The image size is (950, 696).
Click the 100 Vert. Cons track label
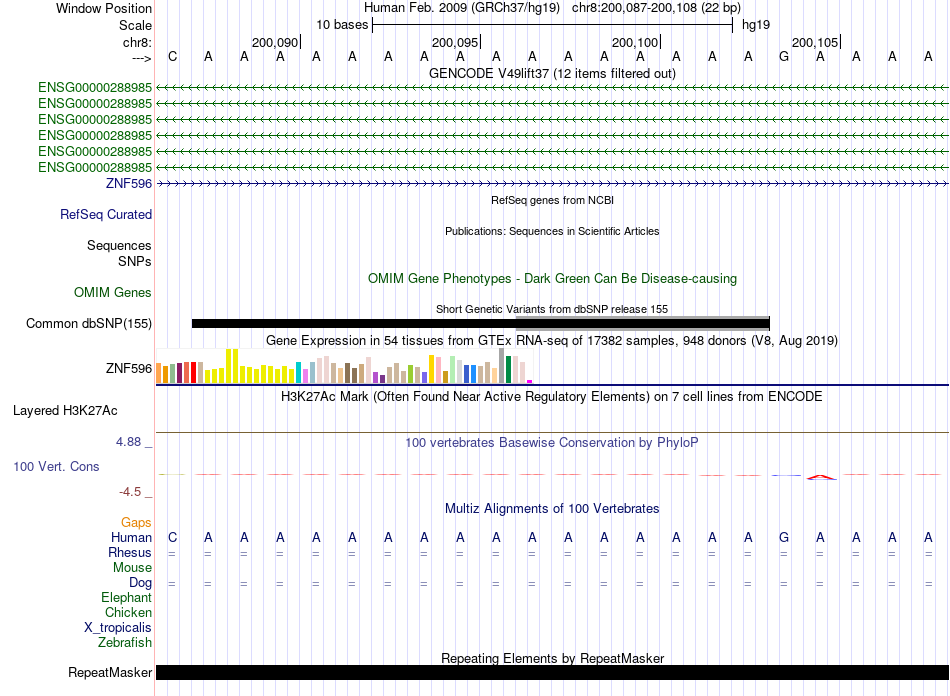[56, 466]
